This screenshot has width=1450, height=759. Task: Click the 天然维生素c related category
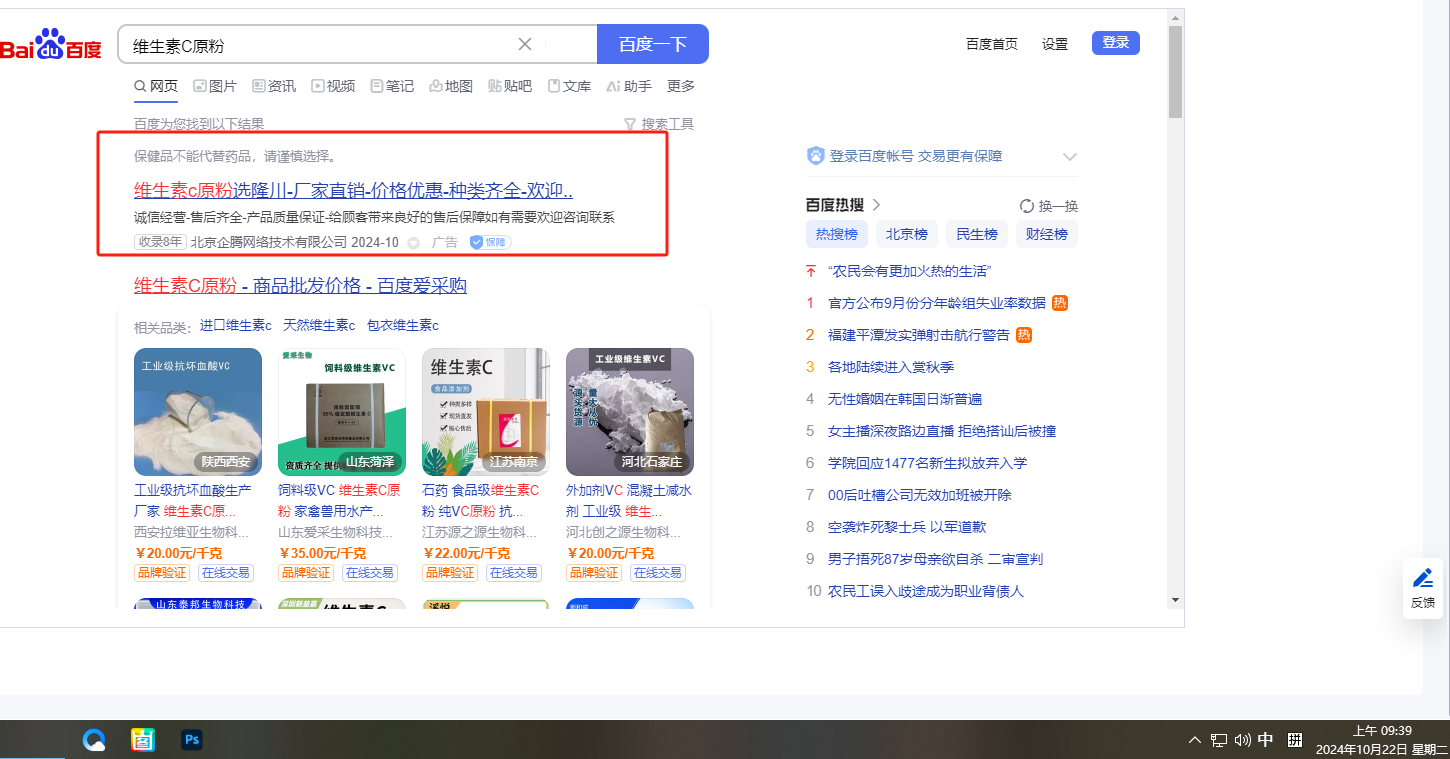(x=319, y=325)
